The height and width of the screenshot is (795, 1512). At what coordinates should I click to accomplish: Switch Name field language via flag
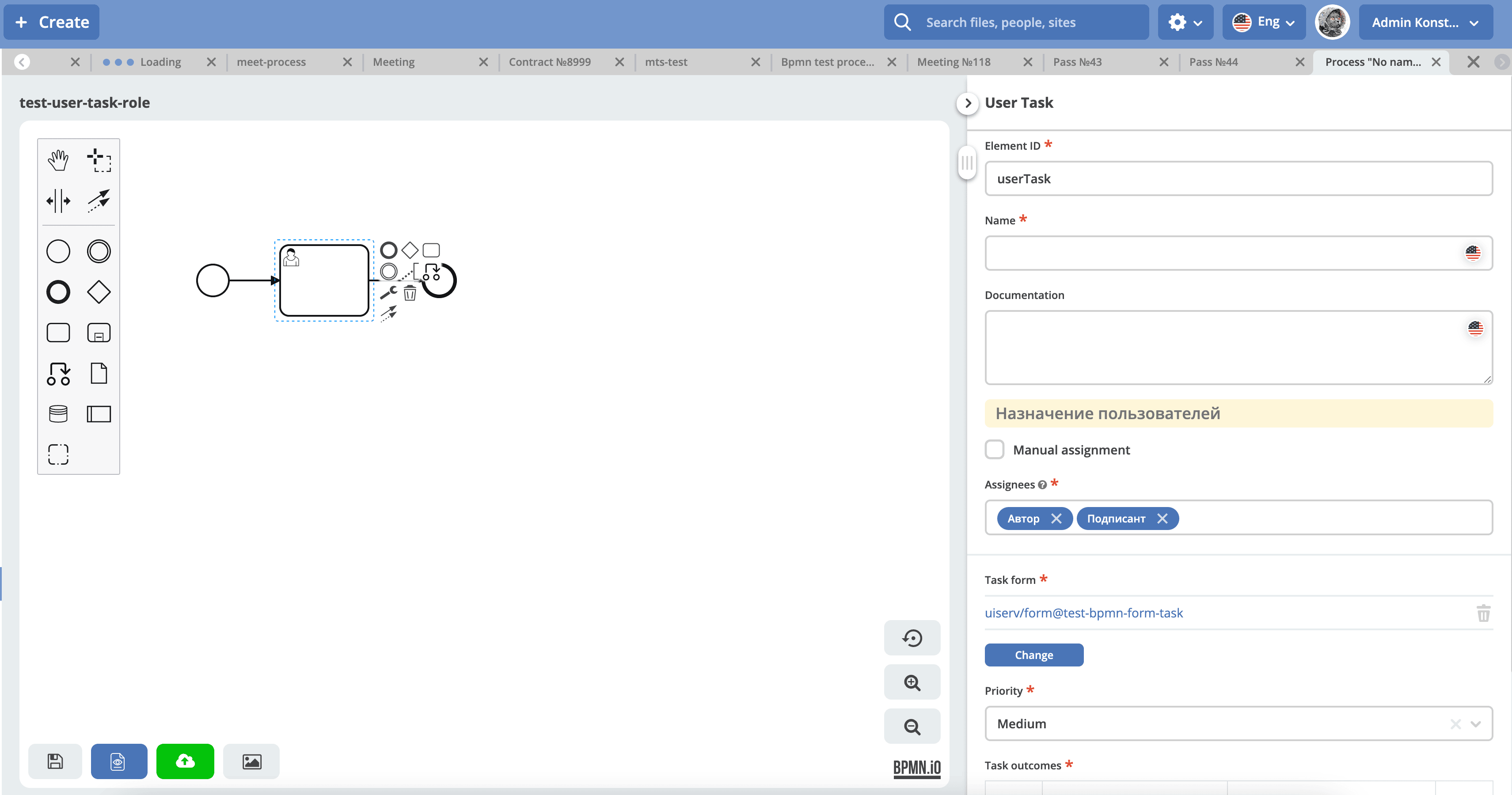1473,253
